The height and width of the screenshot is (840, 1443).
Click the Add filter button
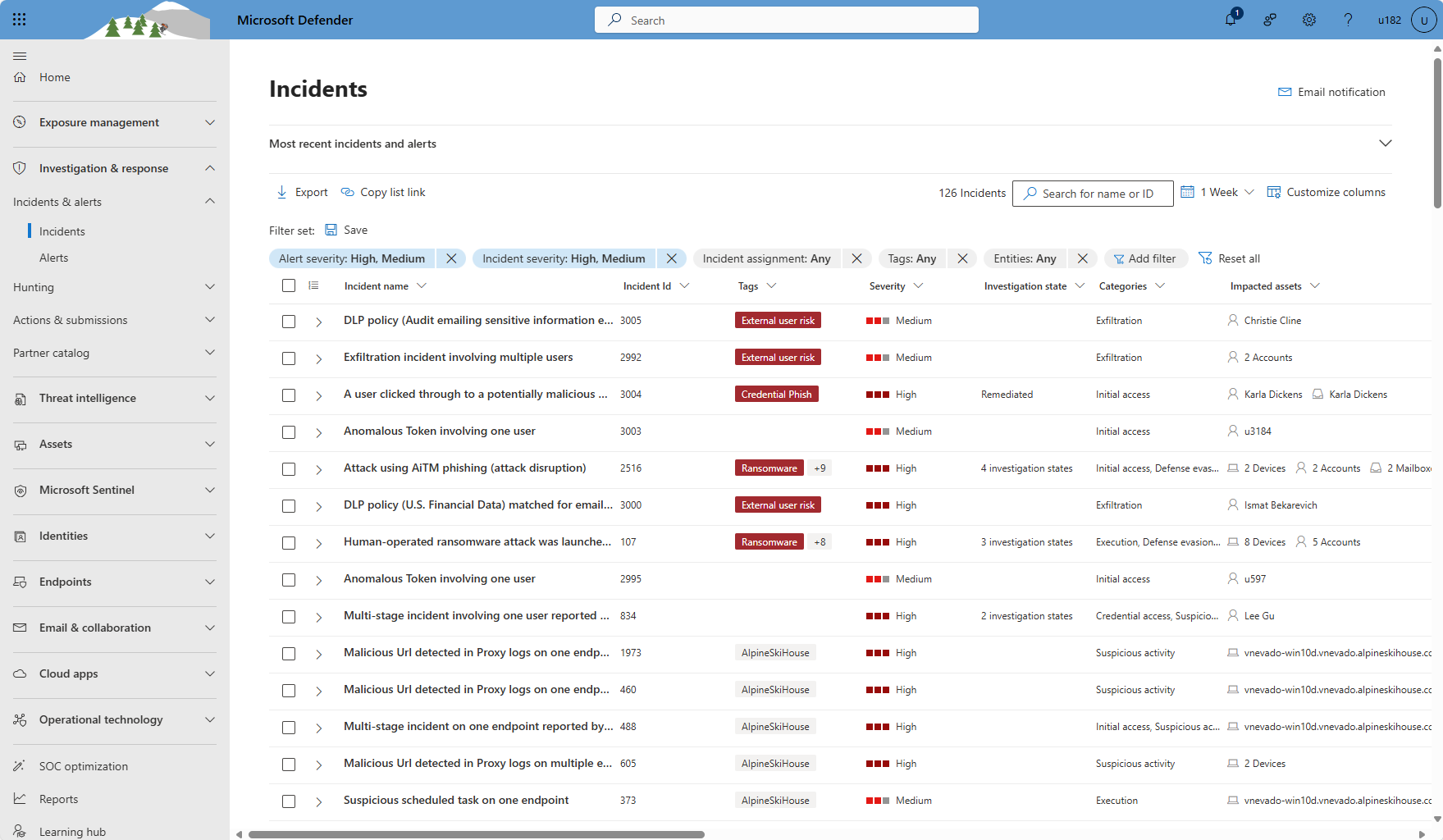click(x=1145, y=258)
